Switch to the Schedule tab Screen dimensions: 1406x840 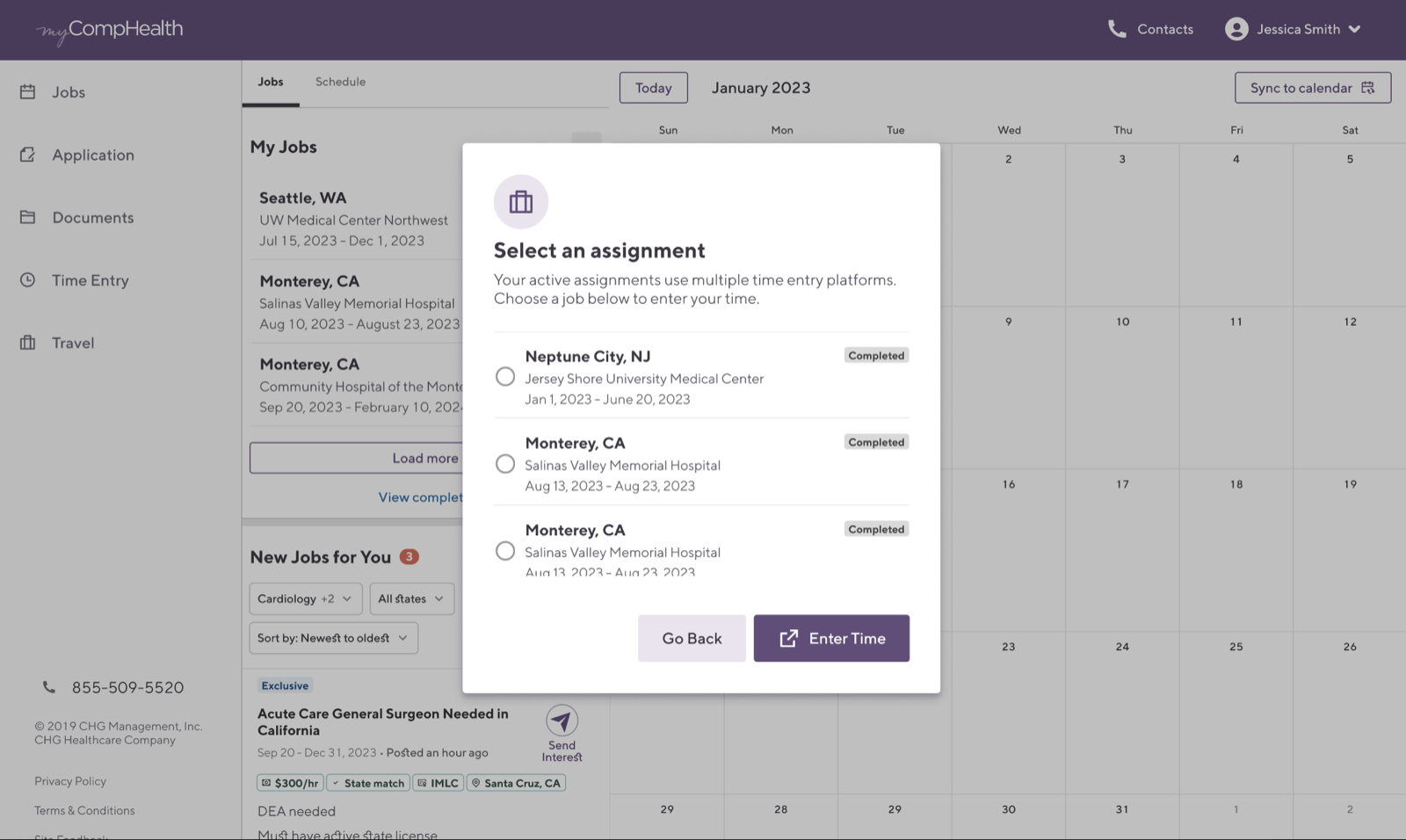[x=340, y=82]
